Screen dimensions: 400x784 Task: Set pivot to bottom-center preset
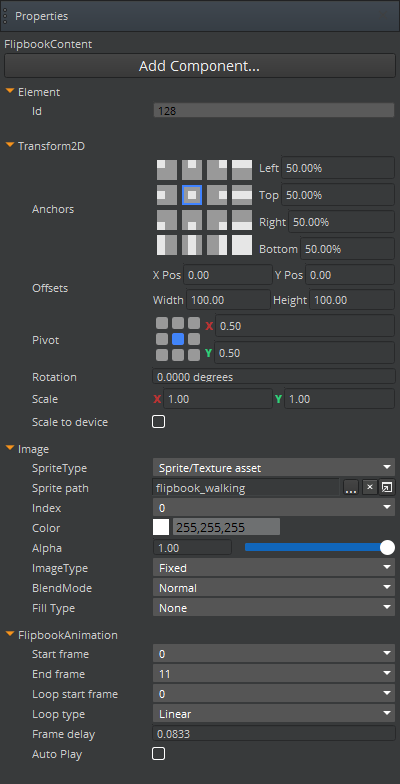(x=178, y=355)
